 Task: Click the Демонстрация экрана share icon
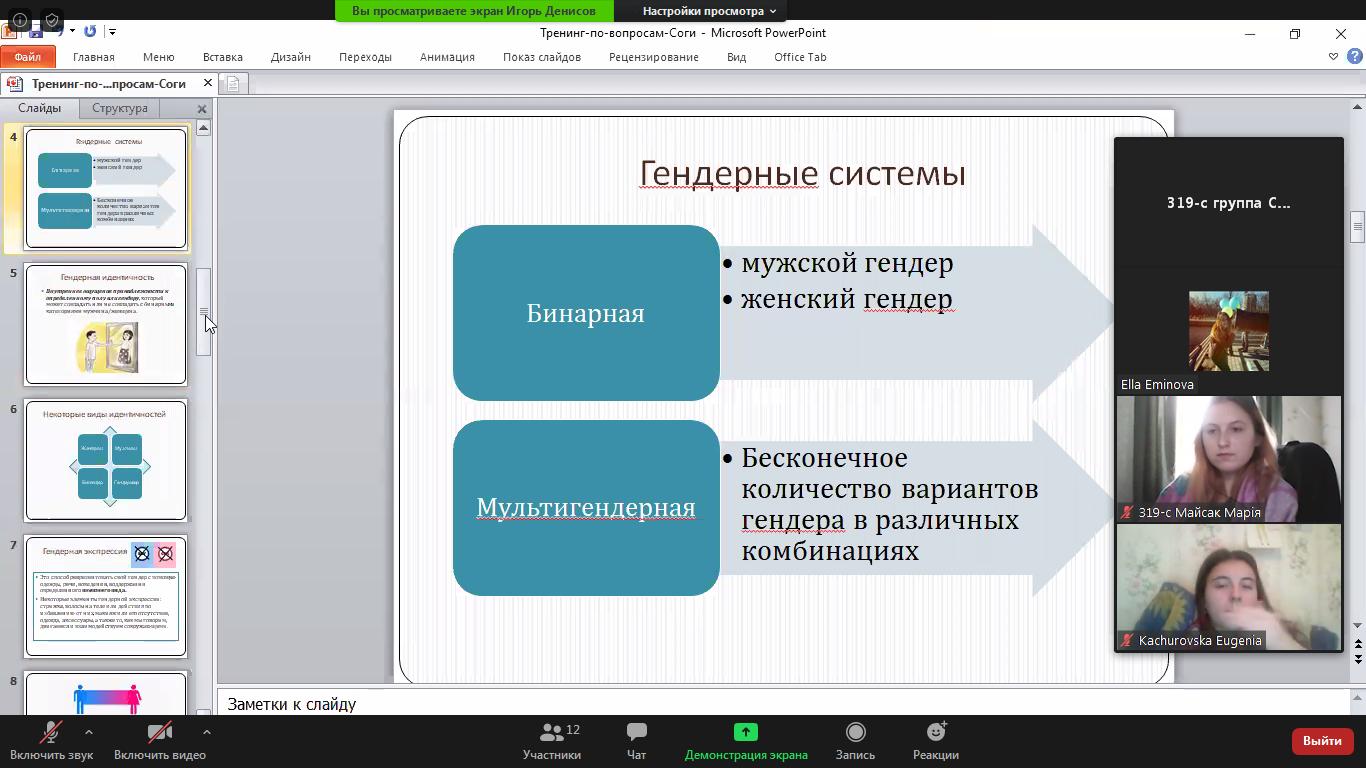pos(745,732)
